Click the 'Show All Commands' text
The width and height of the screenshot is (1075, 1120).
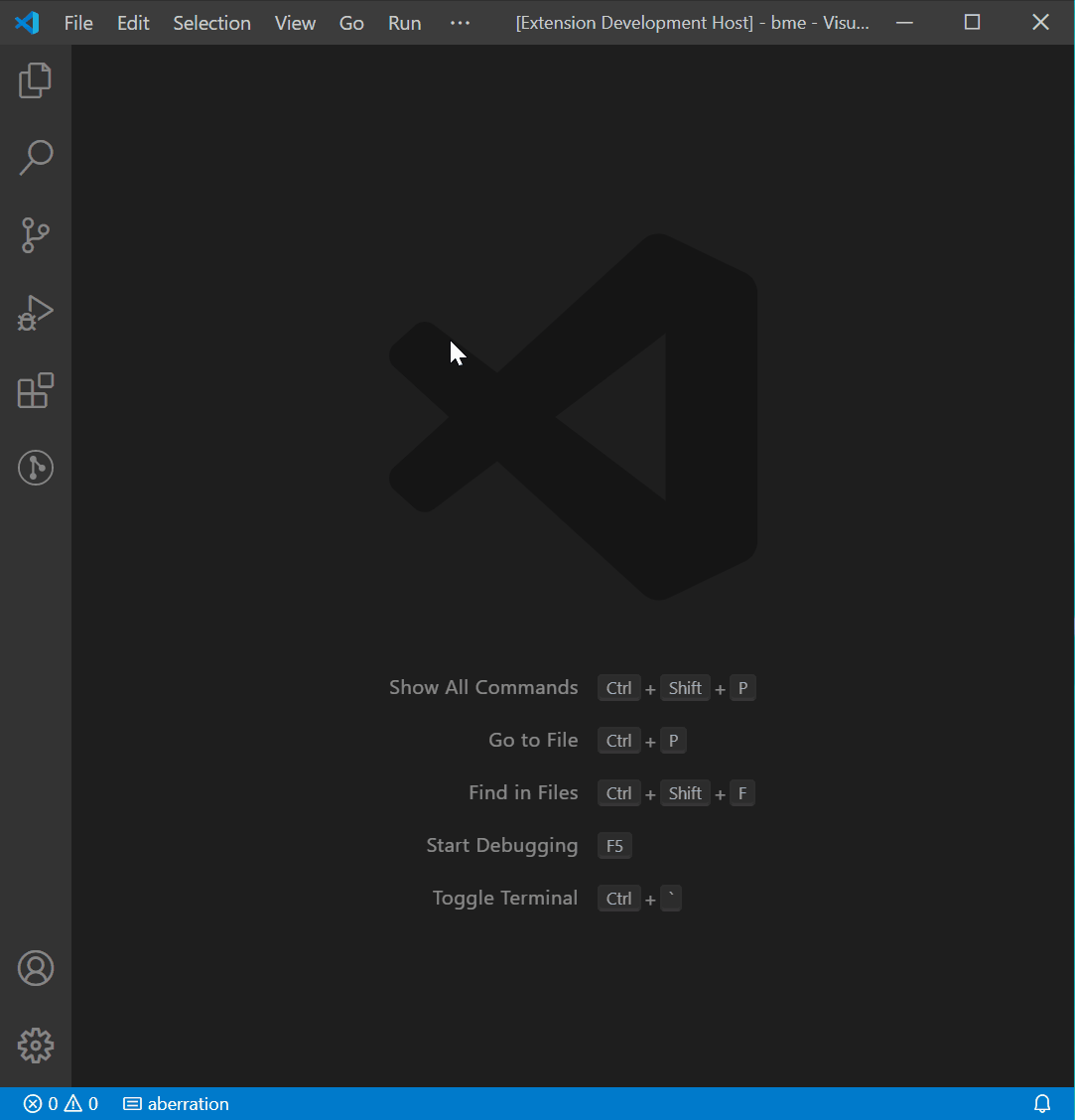[x=483, y=687]
